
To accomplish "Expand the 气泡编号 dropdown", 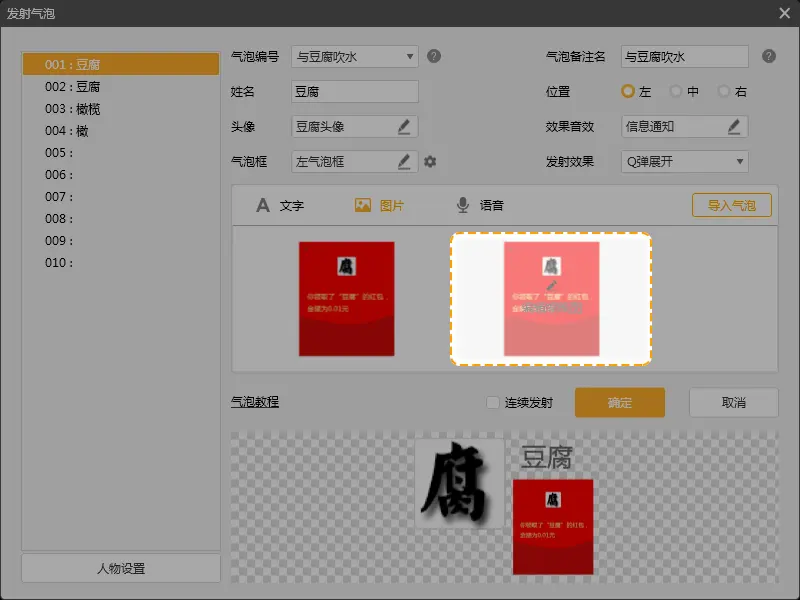I will [x=410, y=57].
